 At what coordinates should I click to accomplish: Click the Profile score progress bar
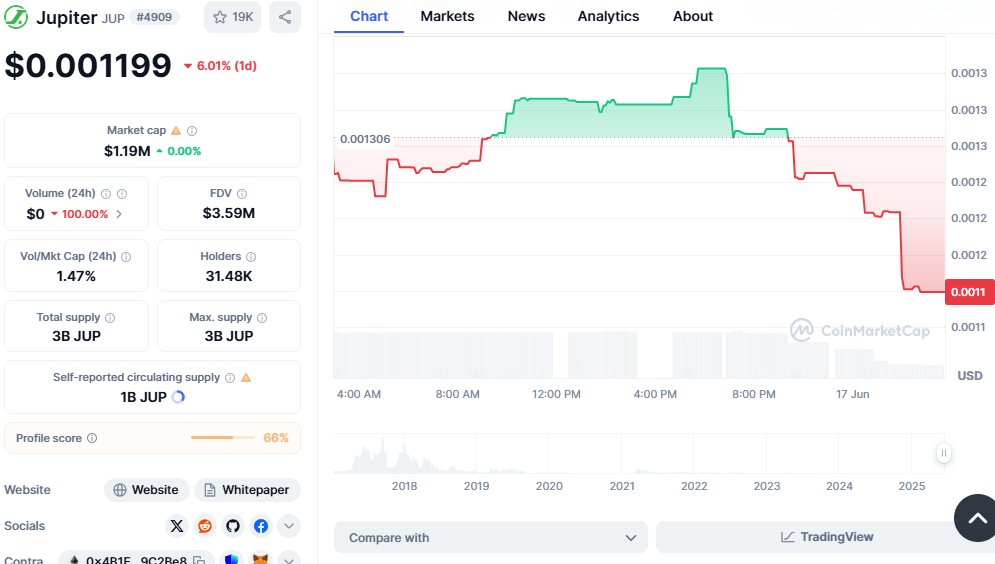pyautogui.click(x=222, y=438)
